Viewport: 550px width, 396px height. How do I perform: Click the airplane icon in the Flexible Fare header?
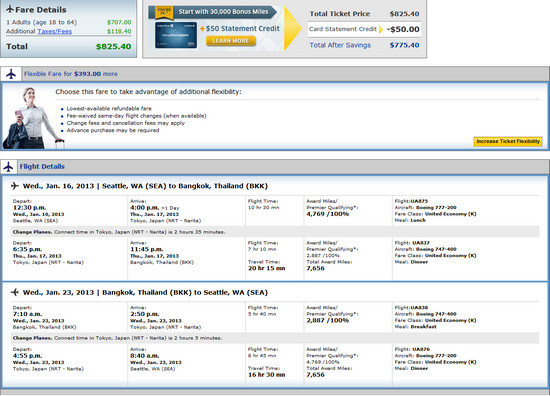point(11,74)
